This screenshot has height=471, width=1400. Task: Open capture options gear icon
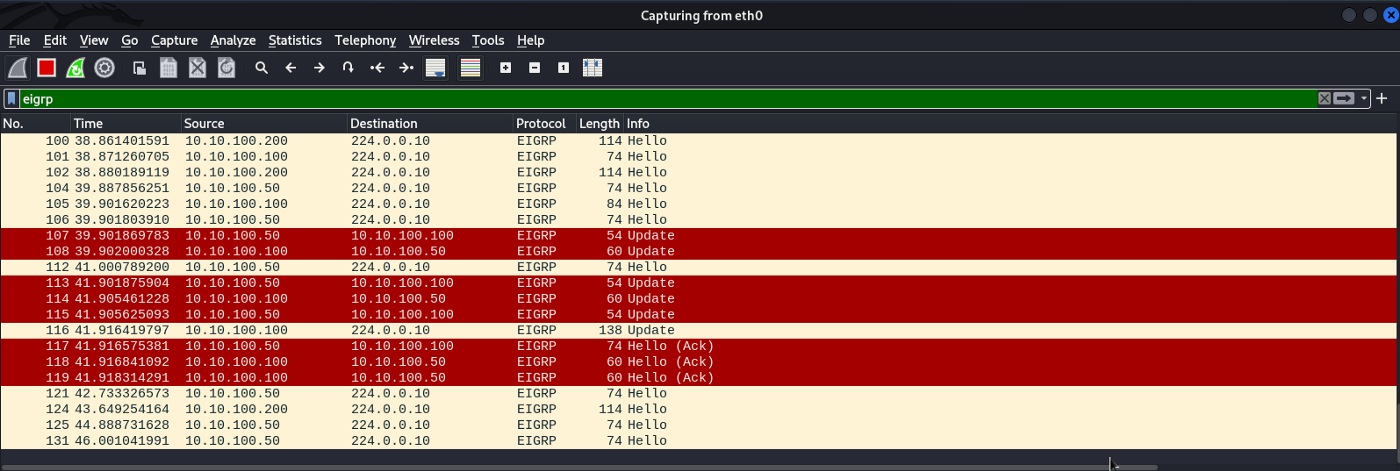[x=104, y=68]
